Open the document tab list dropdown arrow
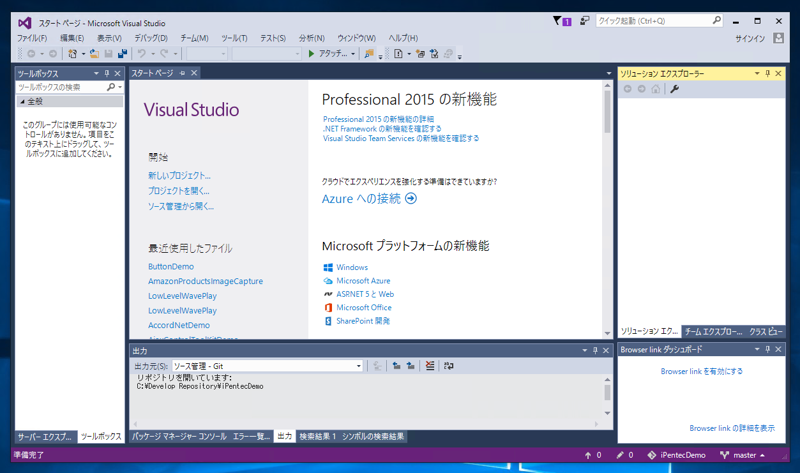Screen dimensions: 800x473 pyautogui.click(x=609, y=73)
